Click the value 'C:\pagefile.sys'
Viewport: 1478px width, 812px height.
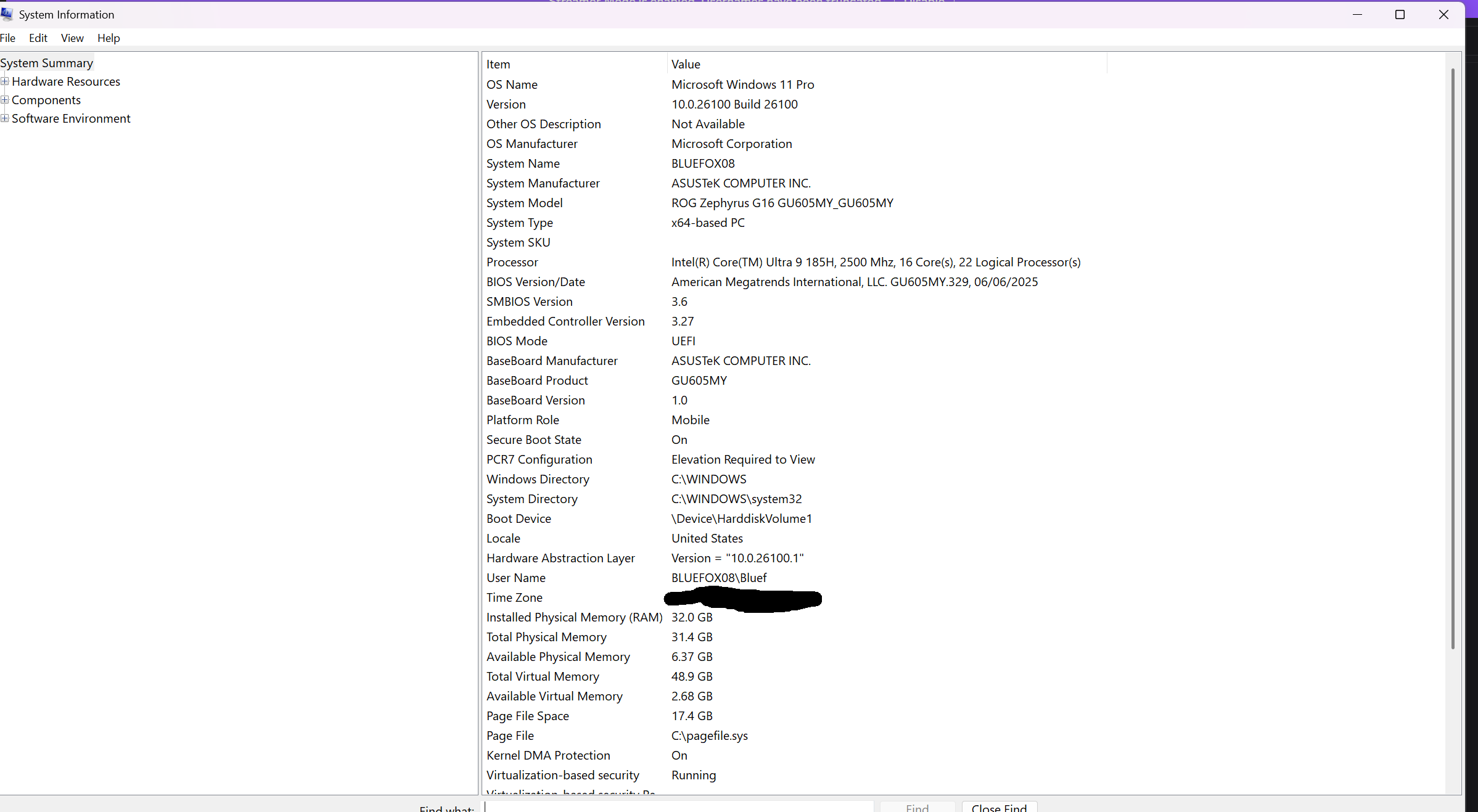[709, 736]
